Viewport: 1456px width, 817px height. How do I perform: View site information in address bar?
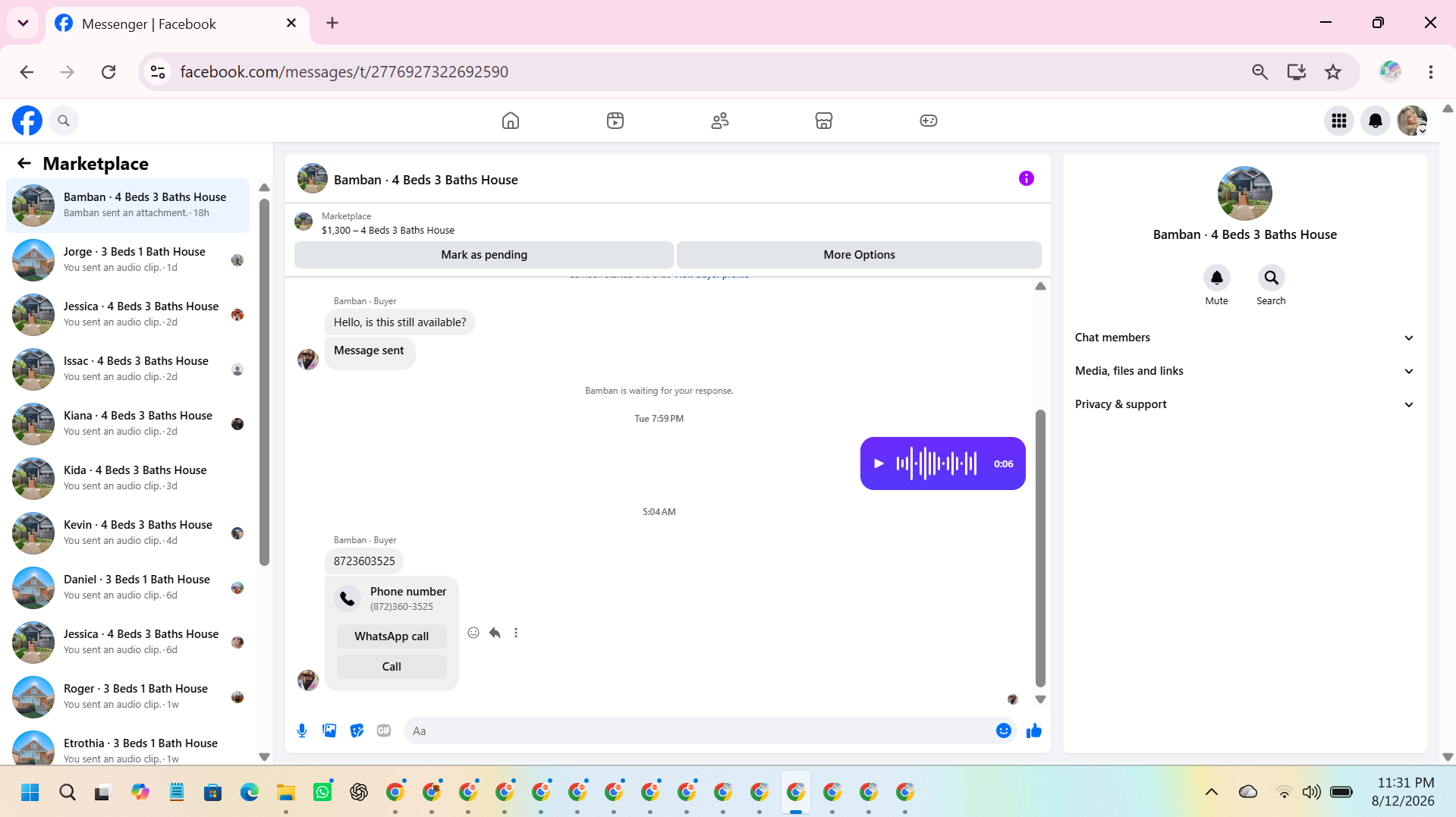(x=158, y=71)
